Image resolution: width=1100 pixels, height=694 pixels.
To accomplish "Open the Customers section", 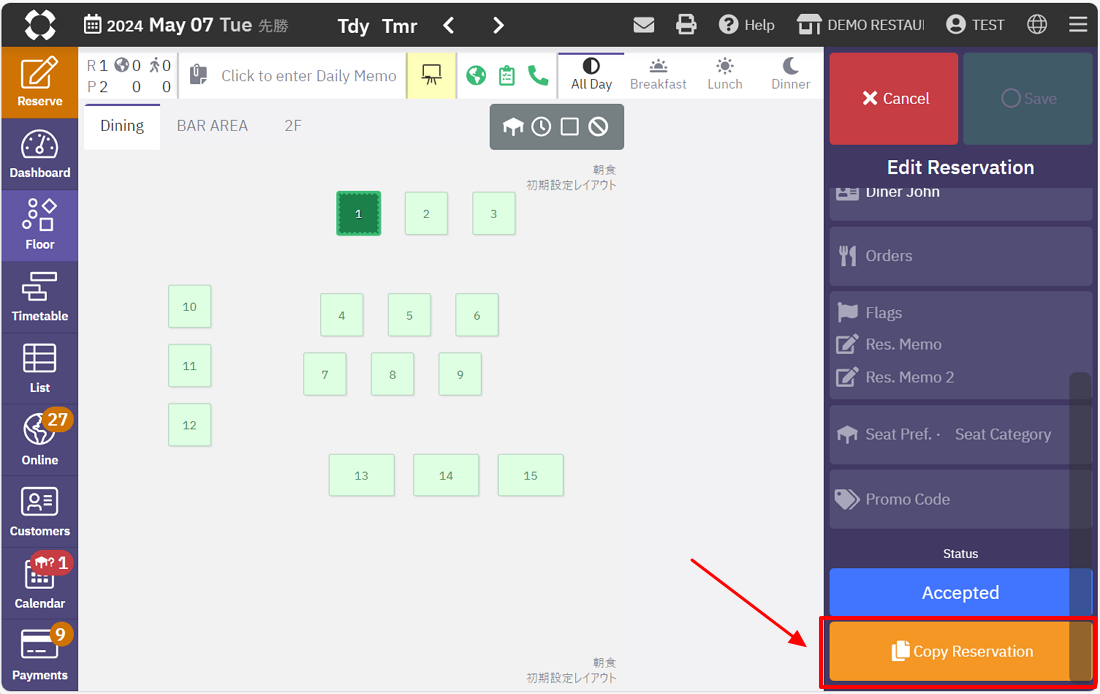I will coord(39,512).
